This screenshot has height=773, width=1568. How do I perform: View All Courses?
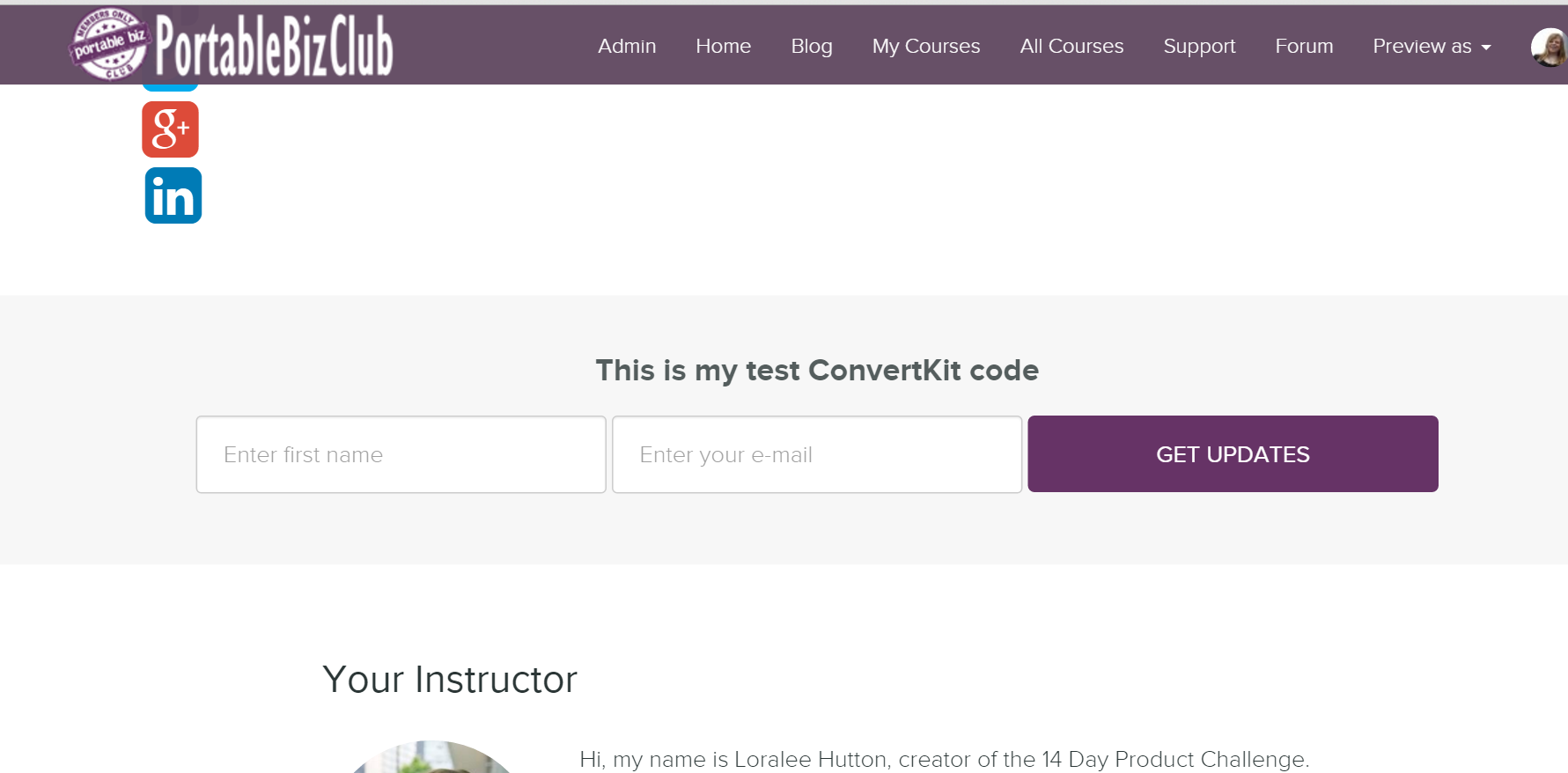click(x=1071, y=47)
